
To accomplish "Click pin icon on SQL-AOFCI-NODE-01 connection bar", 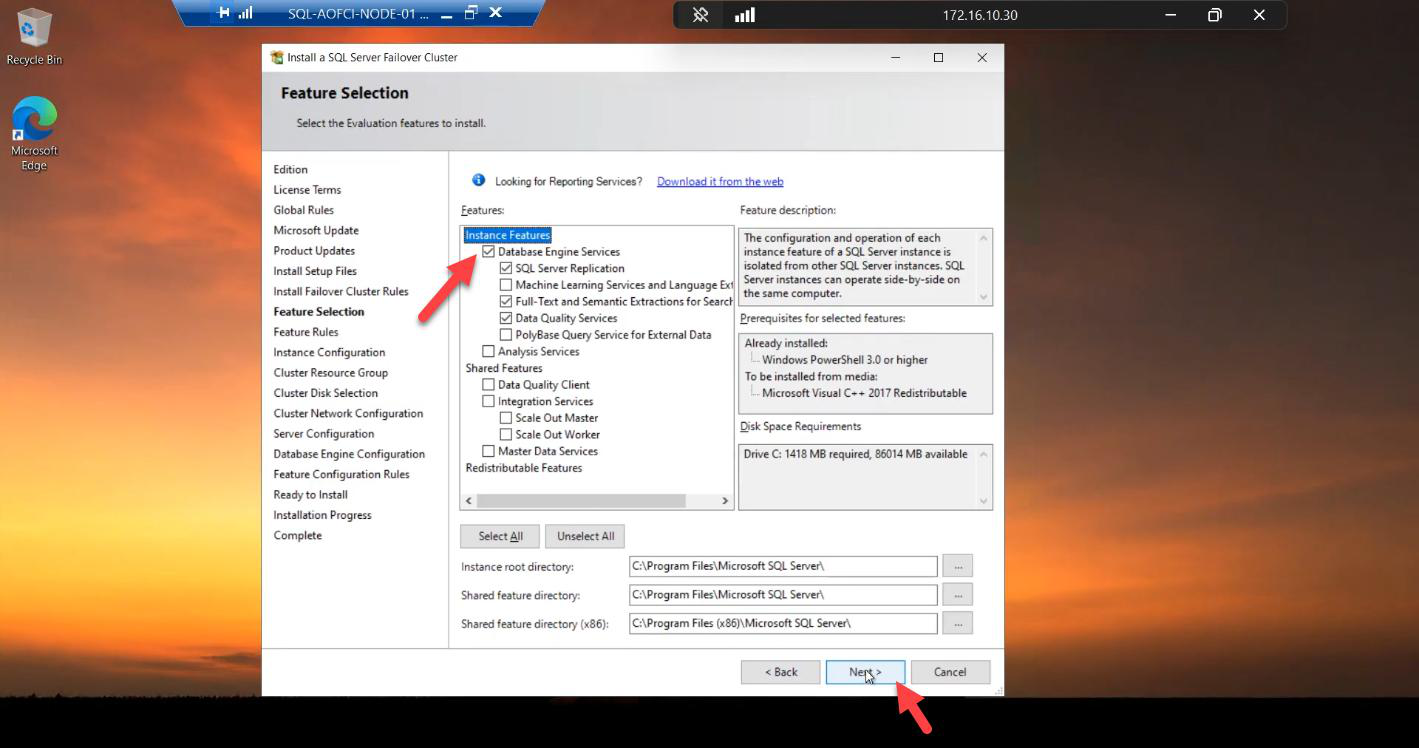I will 223,13.
